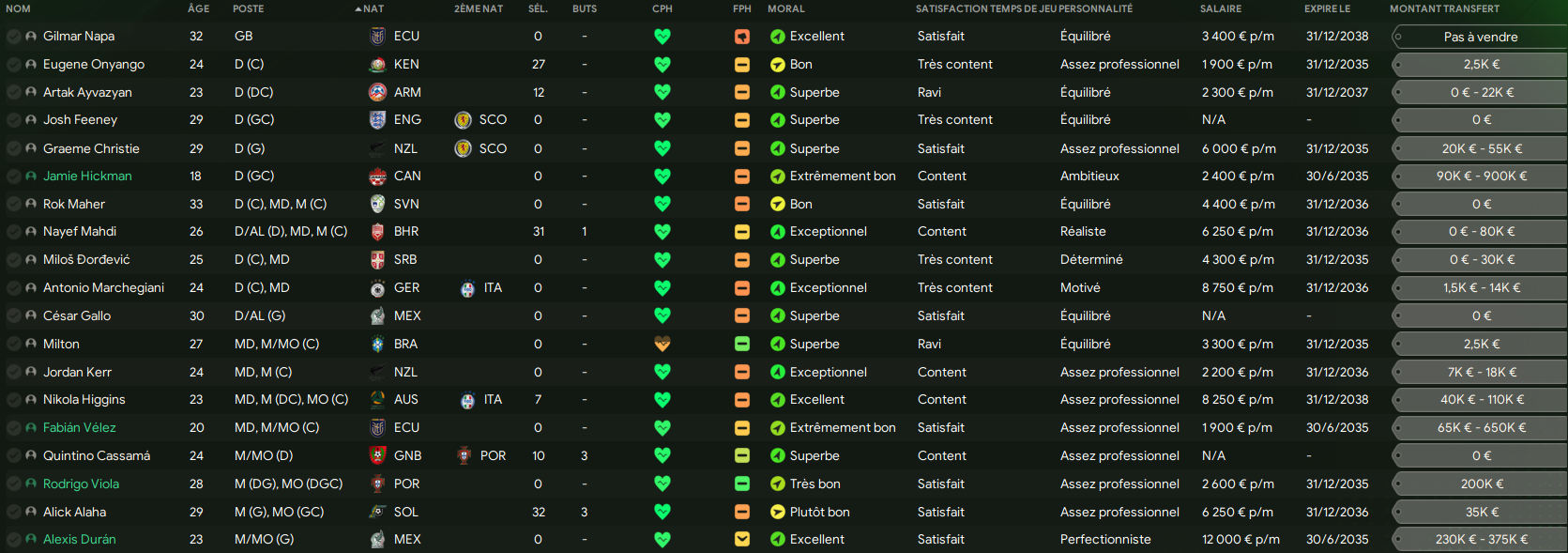This screenshot has width=1568, height=553.
Task: Click Rodrigo Viola's 200K € transfer value
Action: (1481, 484)
